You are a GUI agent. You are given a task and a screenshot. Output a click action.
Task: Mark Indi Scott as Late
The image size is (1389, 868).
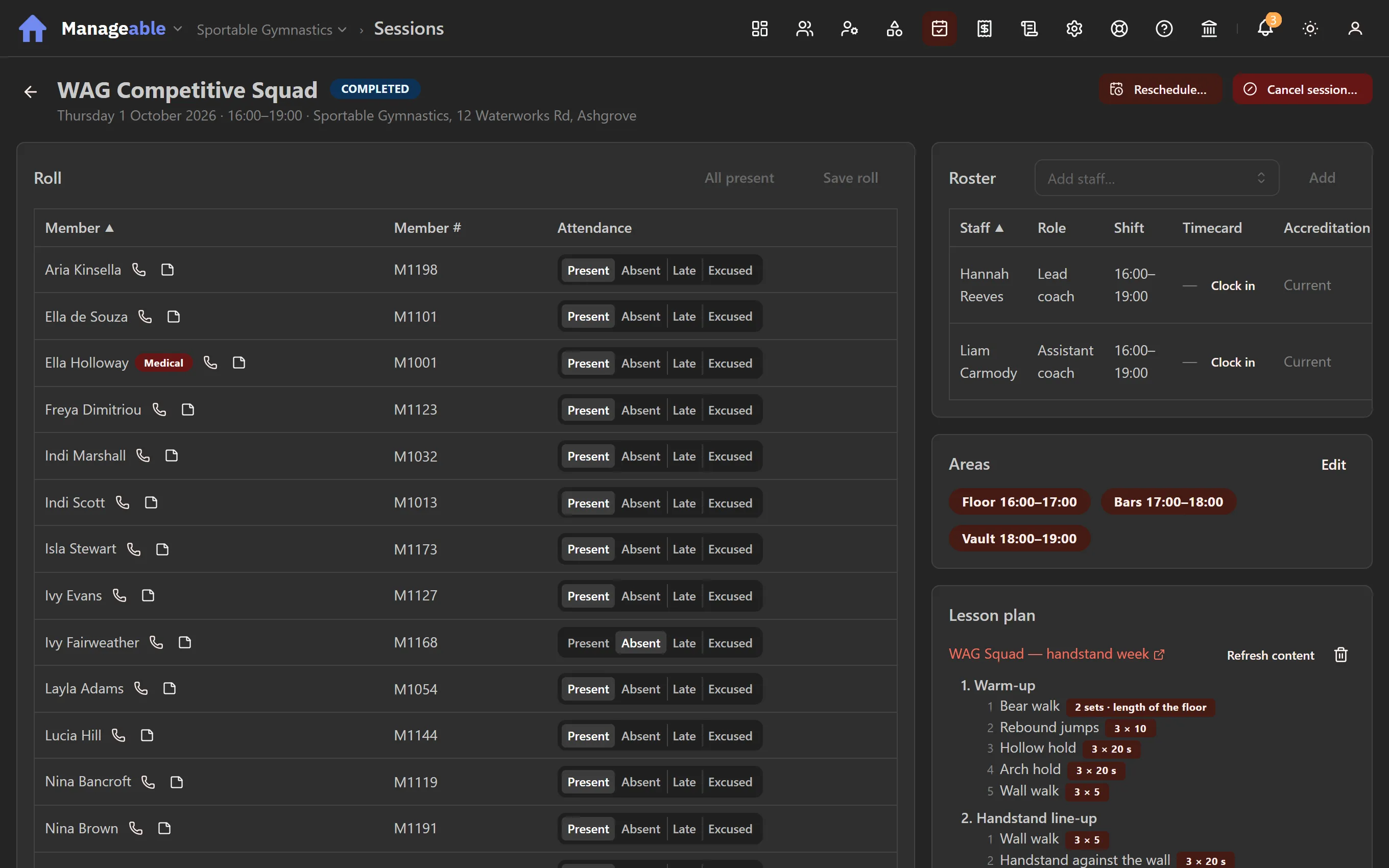click(x=684, y=503)
